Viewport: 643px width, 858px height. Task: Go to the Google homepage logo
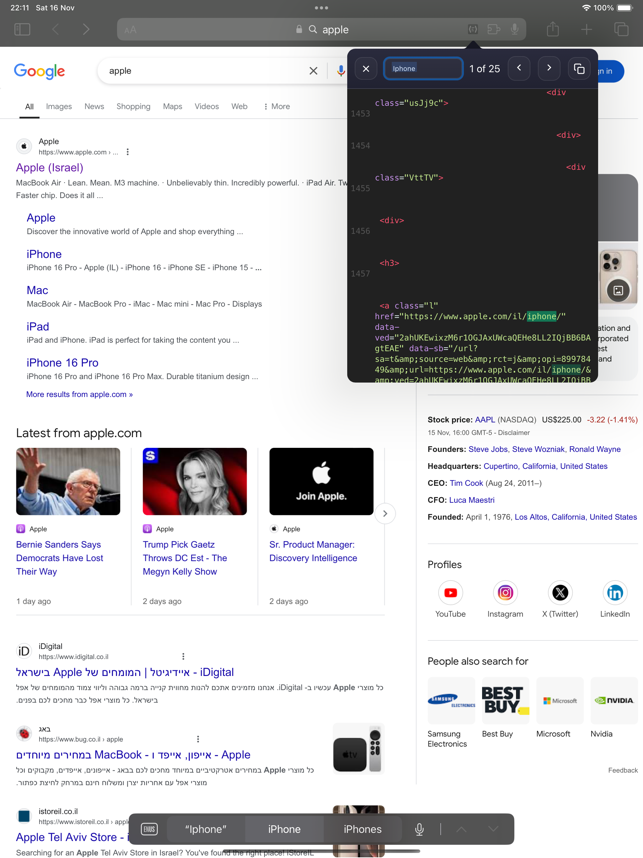39,71
